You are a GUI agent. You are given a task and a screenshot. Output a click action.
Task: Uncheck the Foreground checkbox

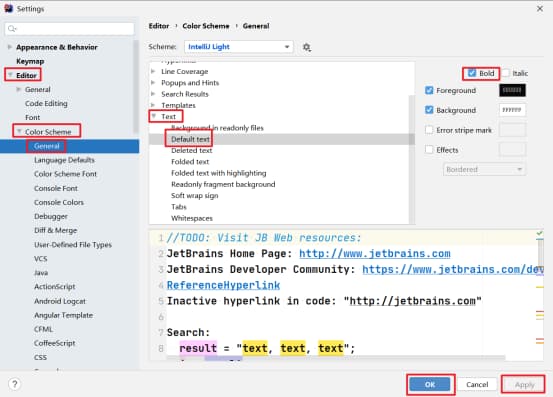pos(429,90)
